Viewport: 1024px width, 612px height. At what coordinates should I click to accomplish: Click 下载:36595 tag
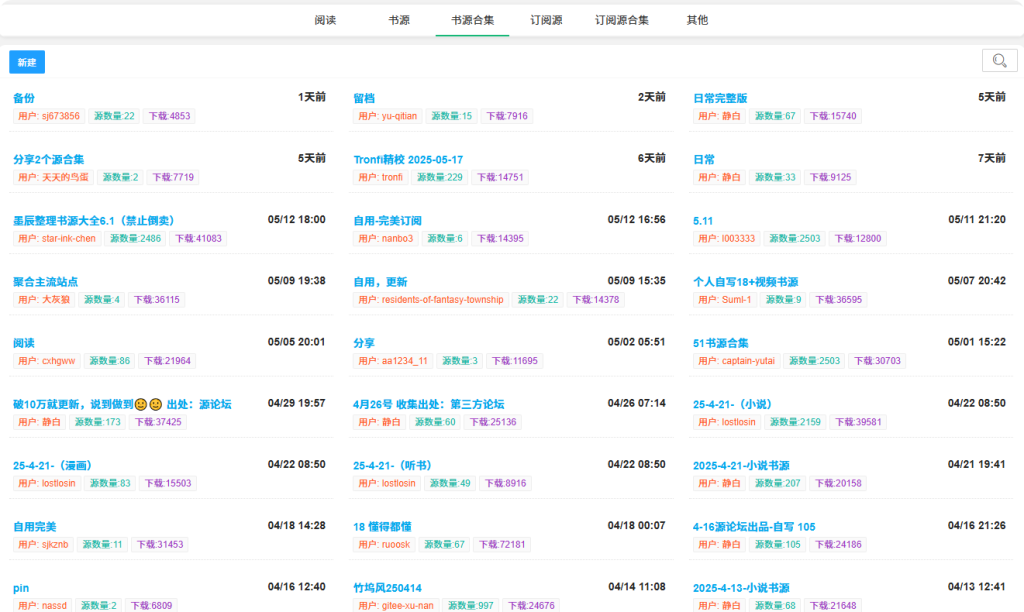click(x=839, y=300)
